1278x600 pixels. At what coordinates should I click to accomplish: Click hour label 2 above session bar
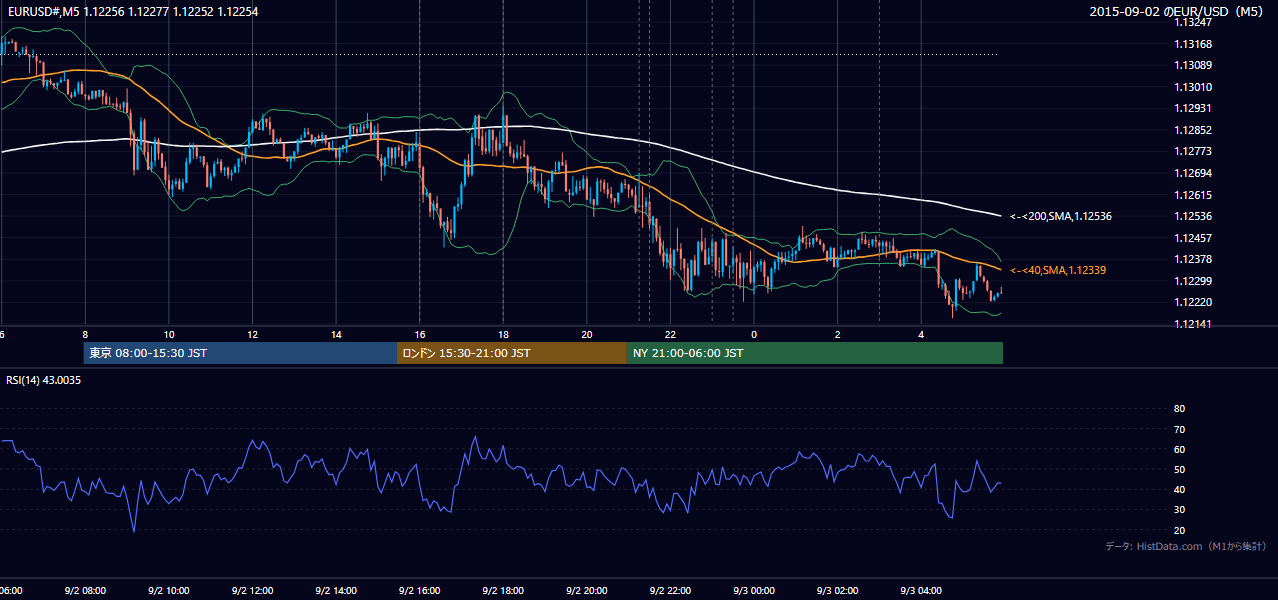click(x=838, y=334)
